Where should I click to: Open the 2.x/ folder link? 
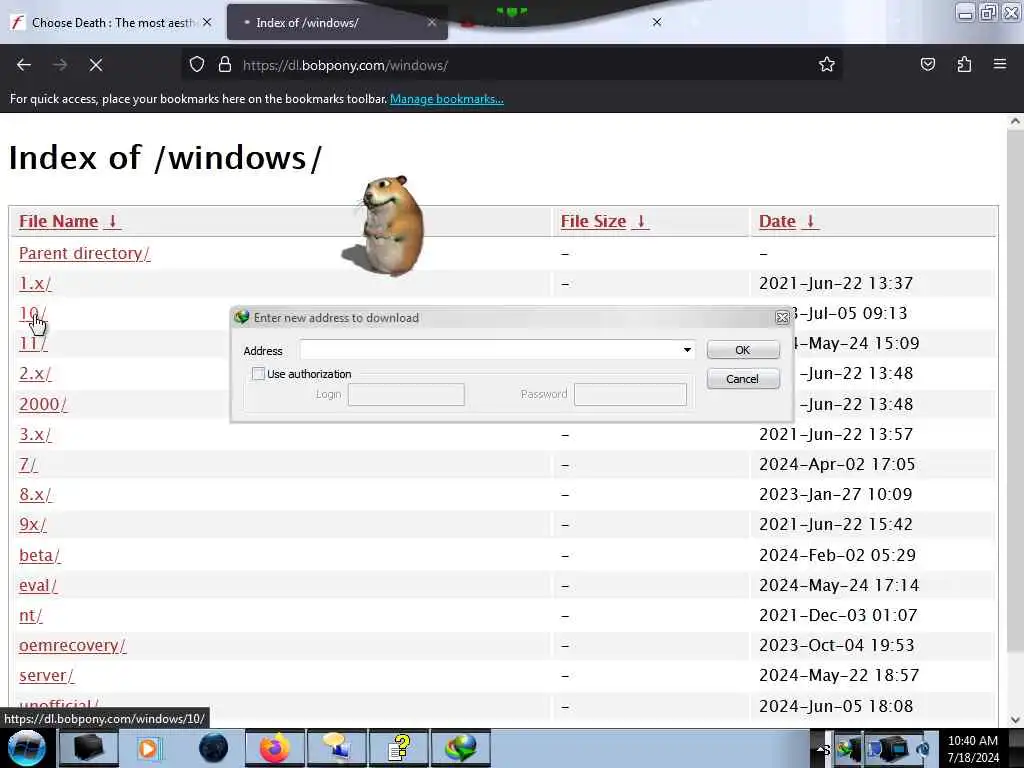point(35,374)
